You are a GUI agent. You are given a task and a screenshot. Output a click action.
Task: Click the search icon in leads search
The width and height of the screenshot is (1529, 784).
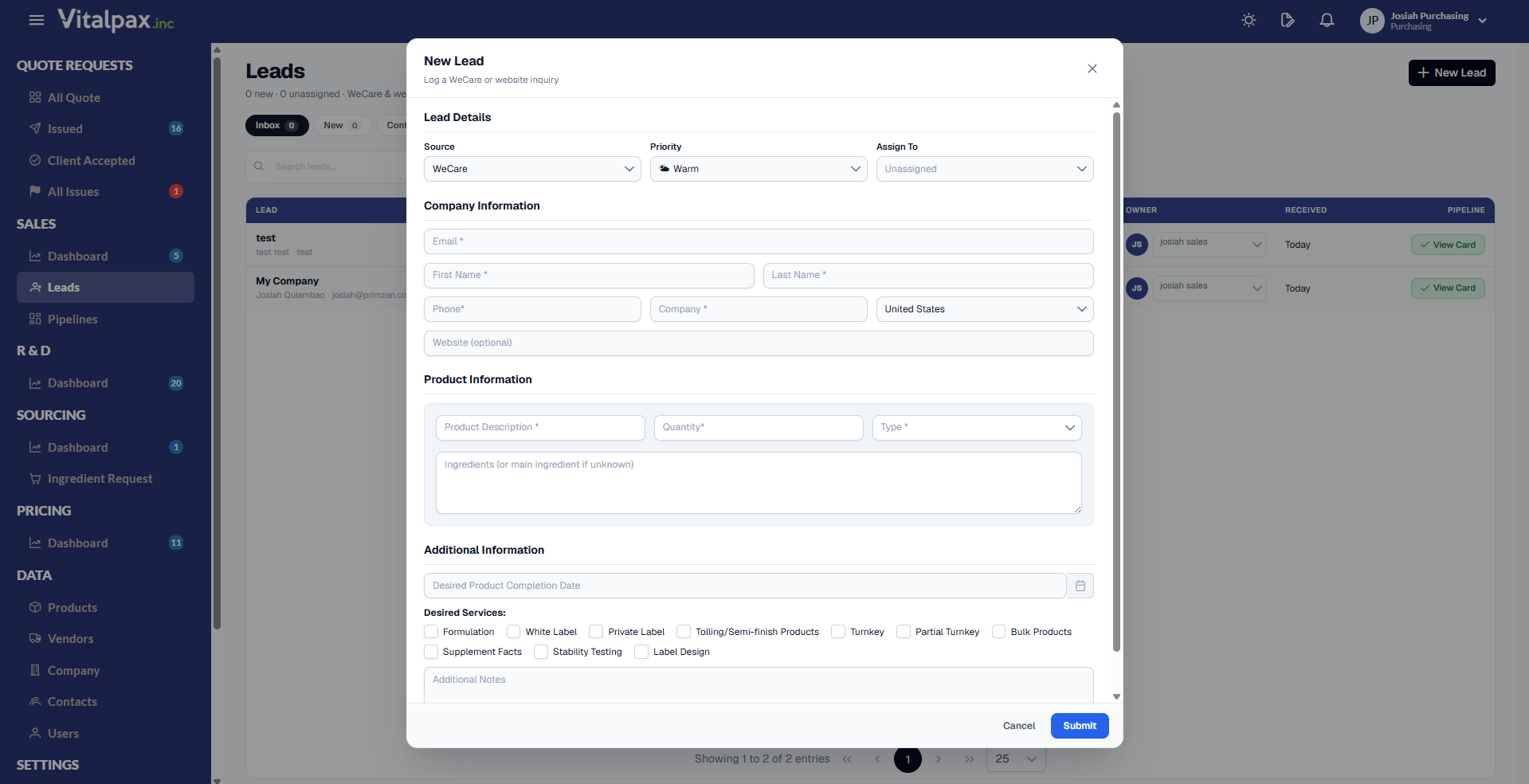[x=258, y=167]
